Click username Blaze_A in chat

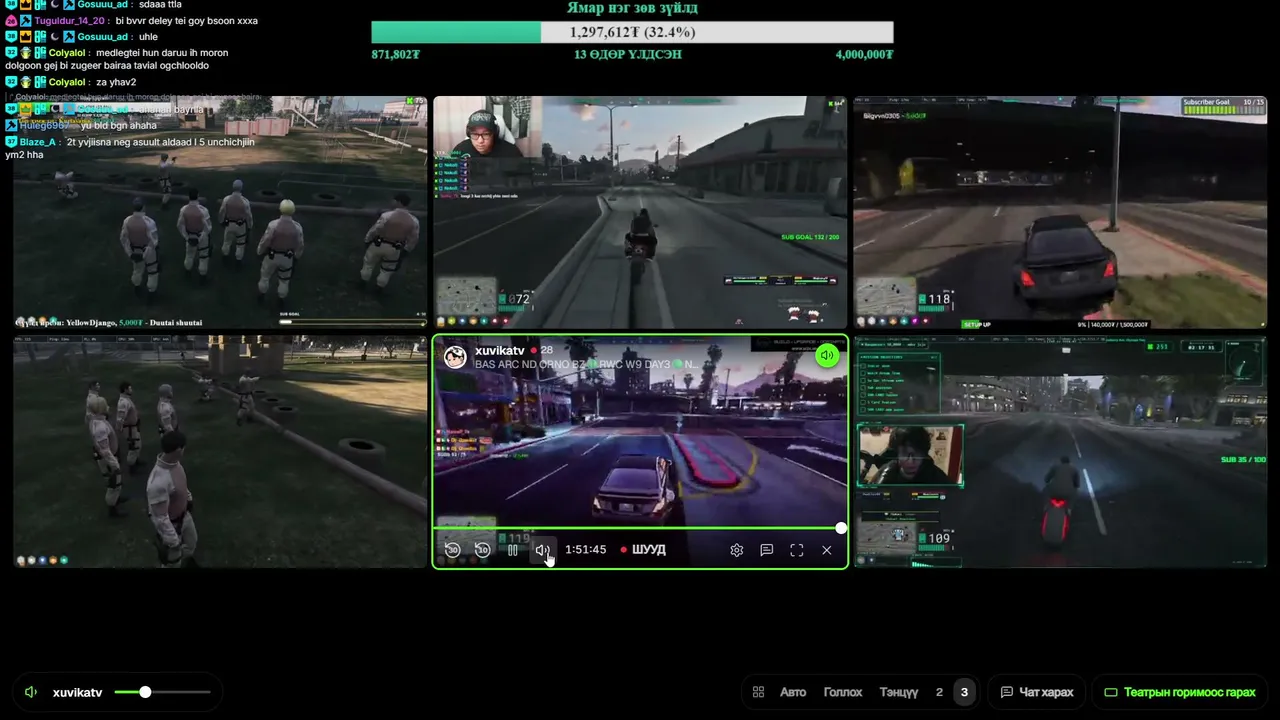[38, 142]
